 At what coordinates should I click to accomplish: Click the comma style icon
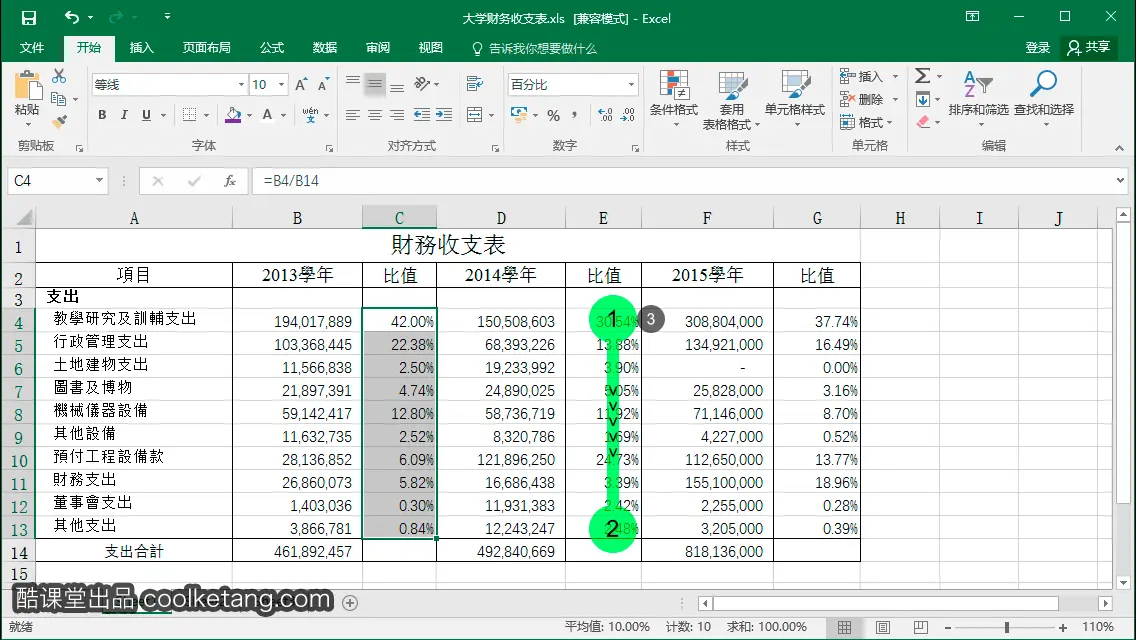tap(575, 115)
